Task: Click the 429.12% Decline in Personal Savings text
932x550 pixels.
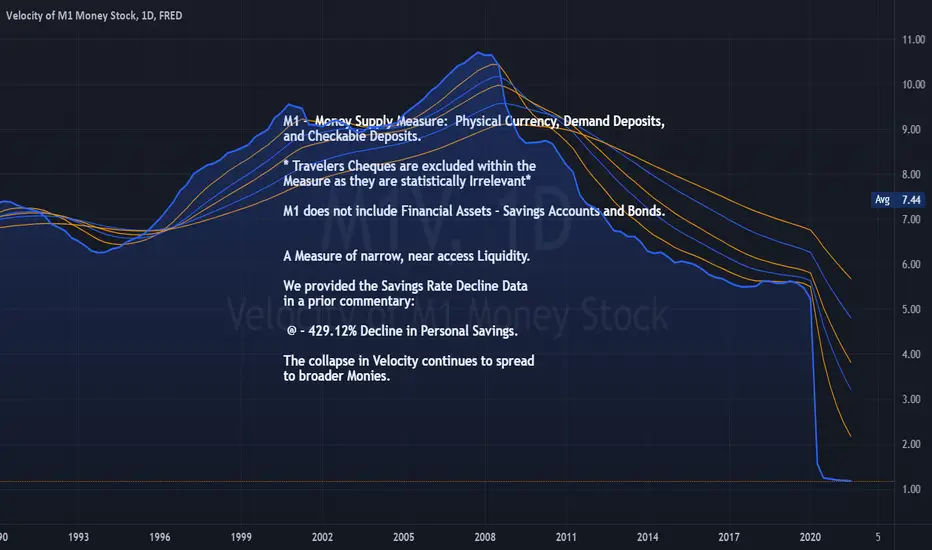Action: pyautogui.click(x=402, y=331)
